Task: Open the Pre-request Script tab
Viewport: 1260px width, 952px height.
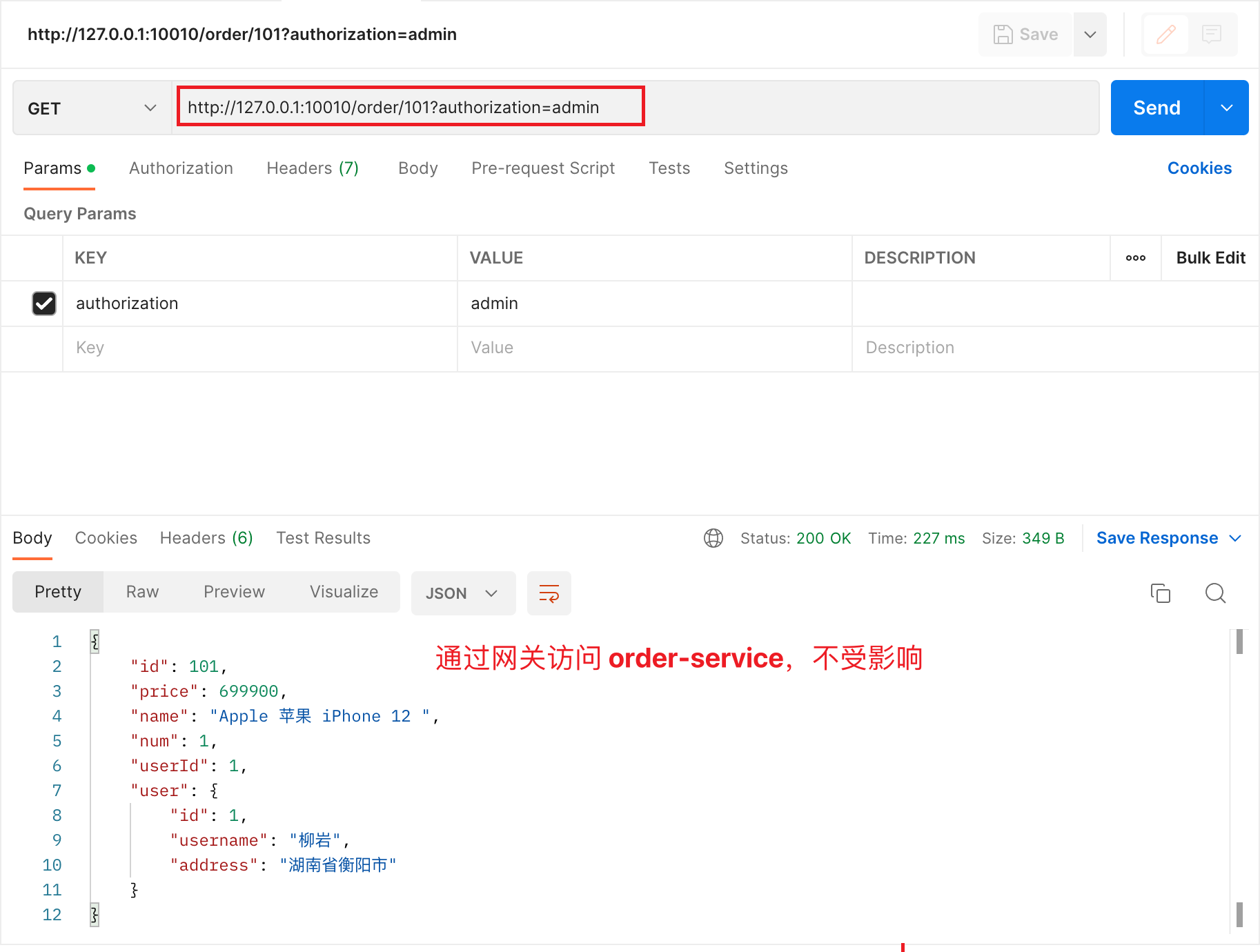Action: point(543,168)
